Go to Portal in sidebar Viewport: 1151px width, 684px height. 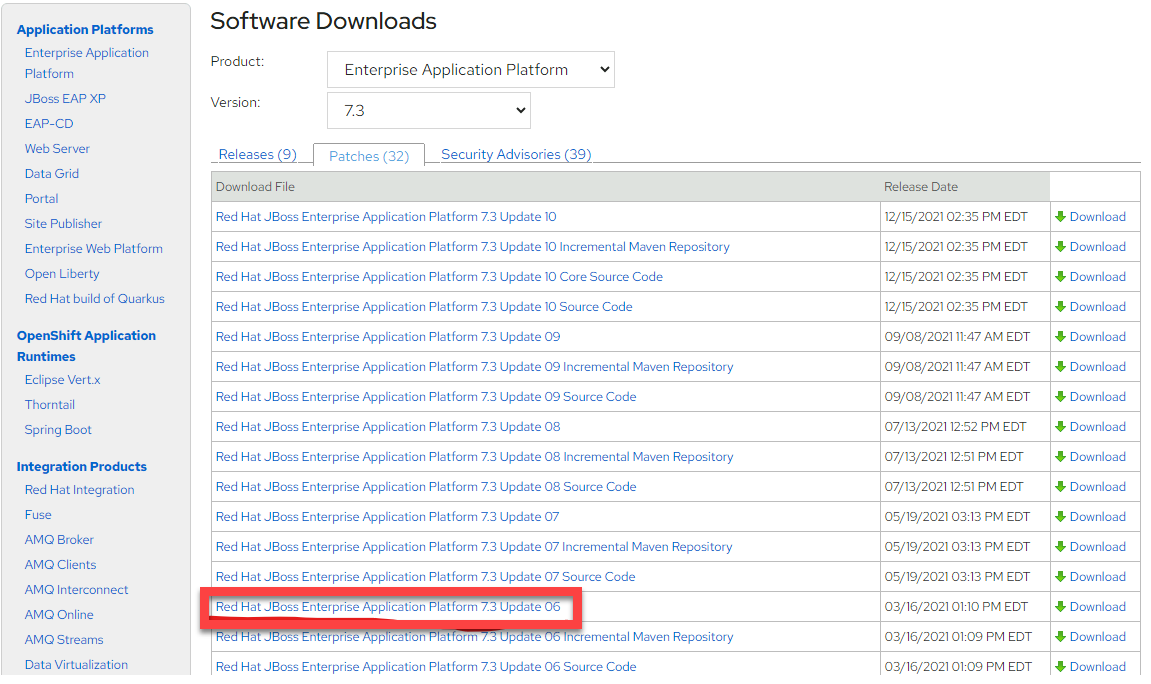coord(41,198)
